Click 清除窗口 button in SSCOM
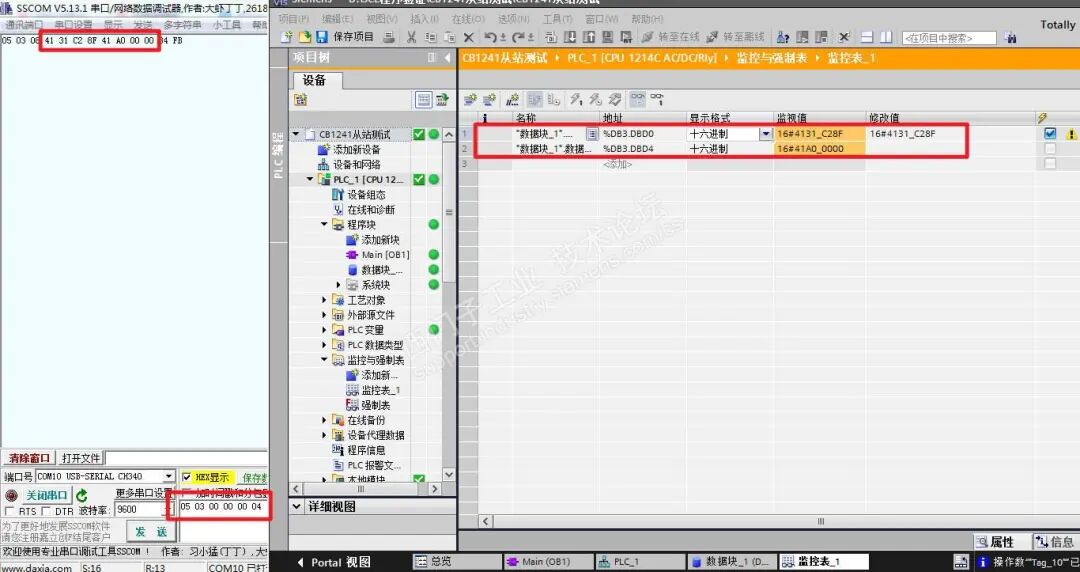This screenshot has width=1080, height=572. [30, 458]
